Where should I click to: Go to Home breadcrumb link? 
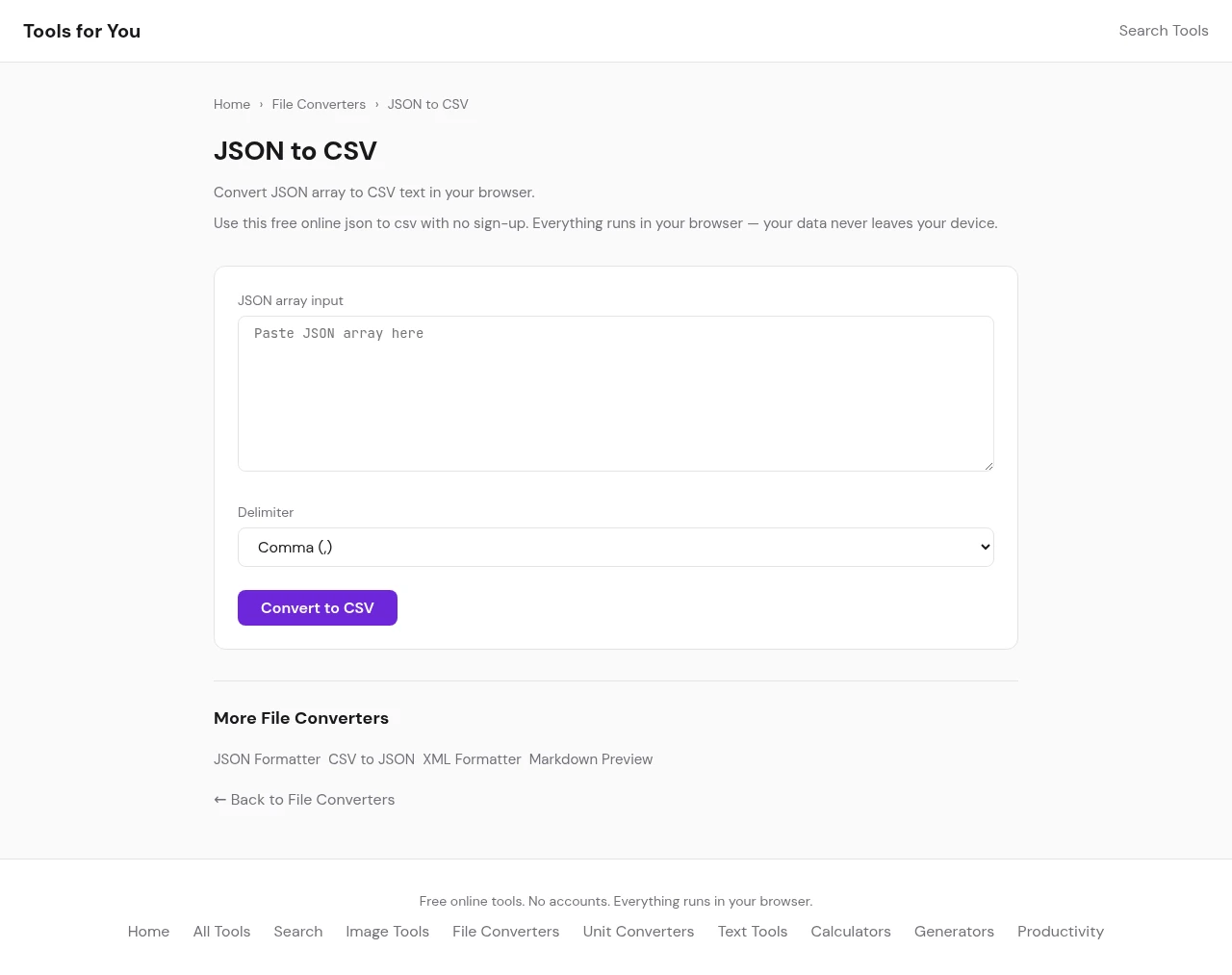pos(232,104)
